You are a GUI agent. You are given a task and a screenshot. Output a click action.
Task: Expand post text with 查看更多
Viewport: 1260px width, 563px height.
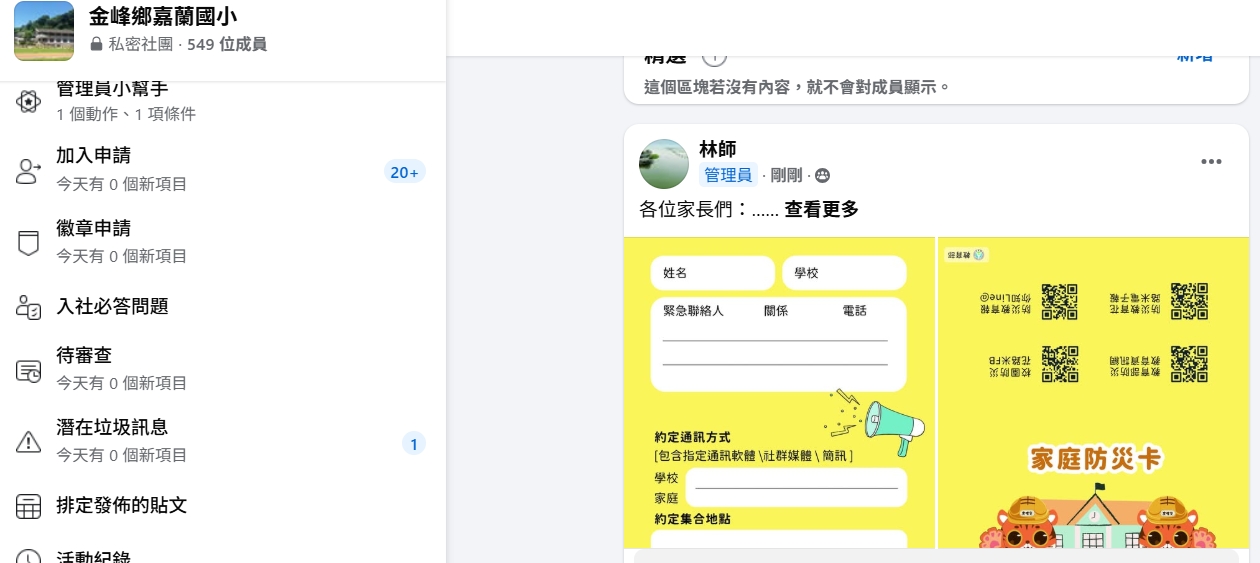click(x=821, y=209)
